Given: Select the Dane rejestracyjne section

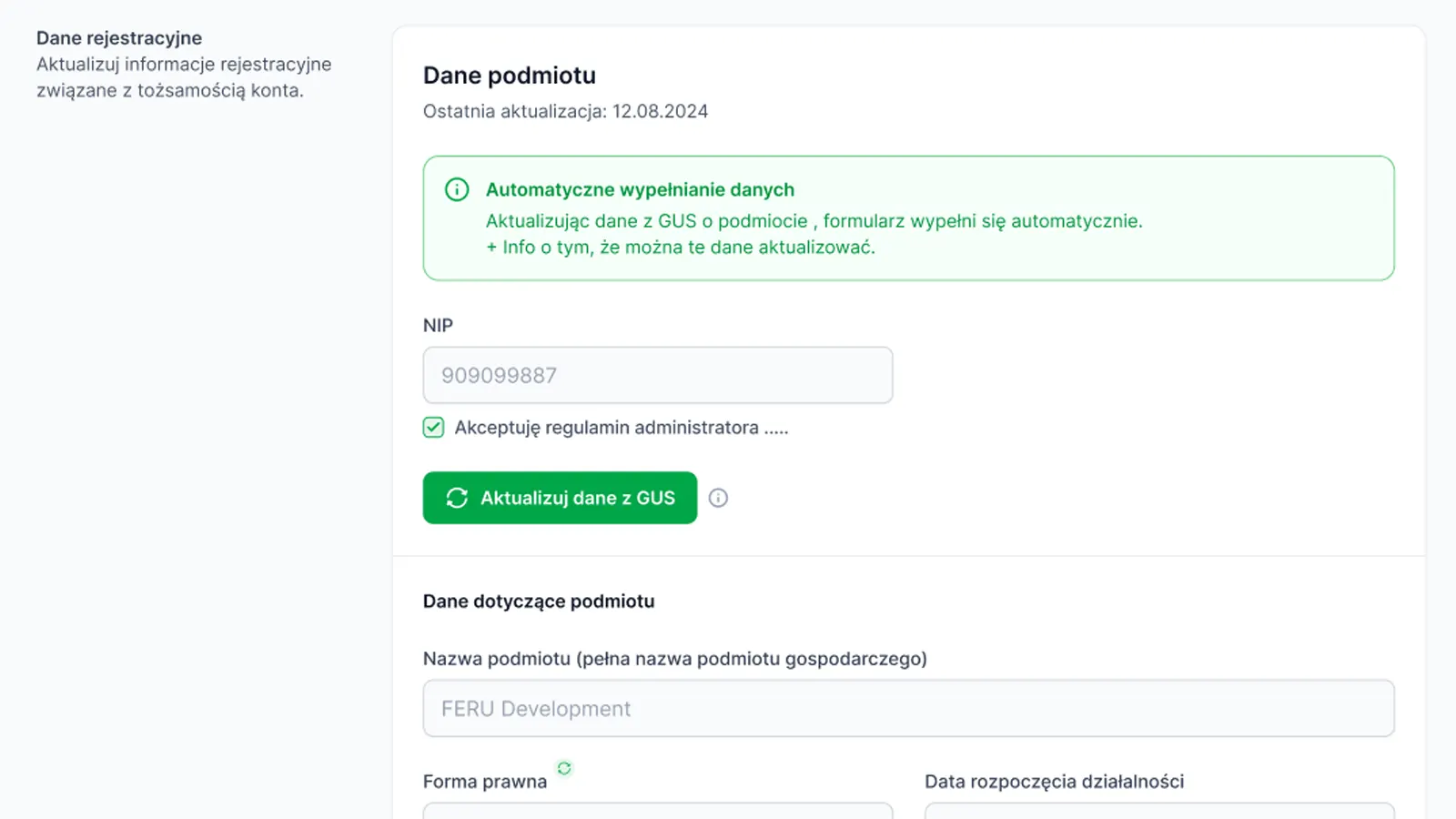Looking at the screenshot, I should tap(118, 38).
